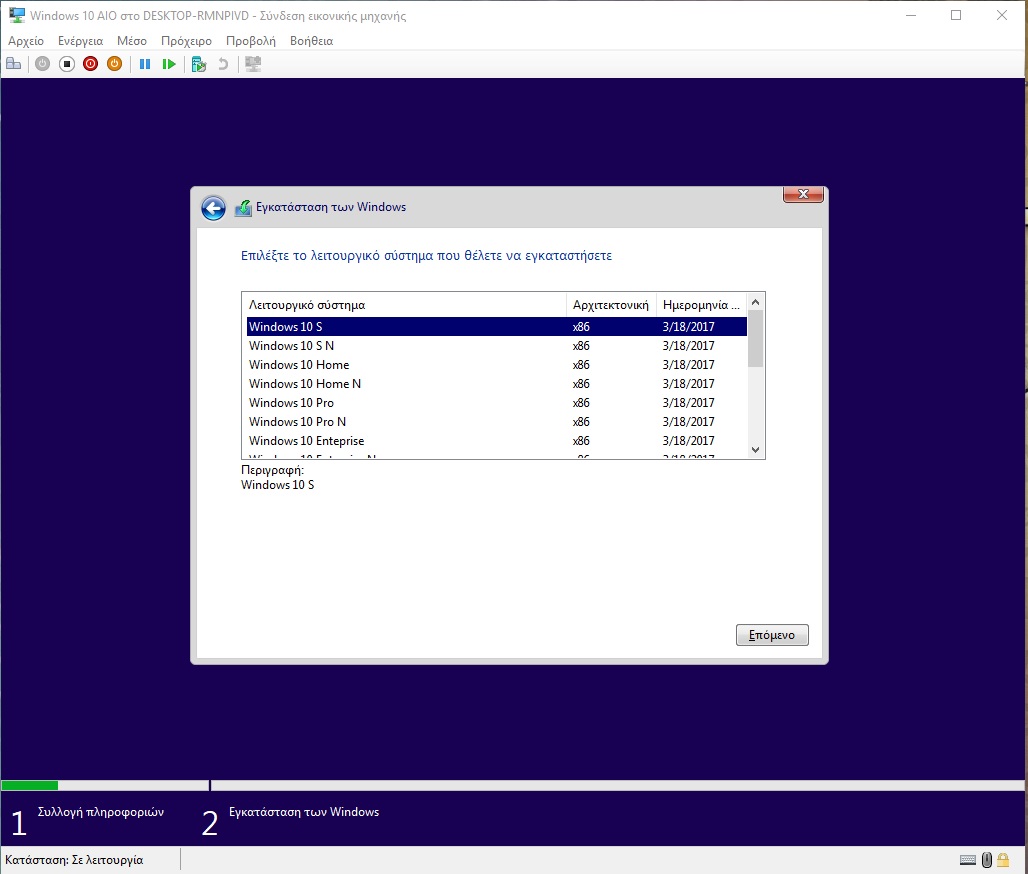Click the mouse status icon
The image size is (1028, 874).
pyautogui.click(x=987, y=860)
